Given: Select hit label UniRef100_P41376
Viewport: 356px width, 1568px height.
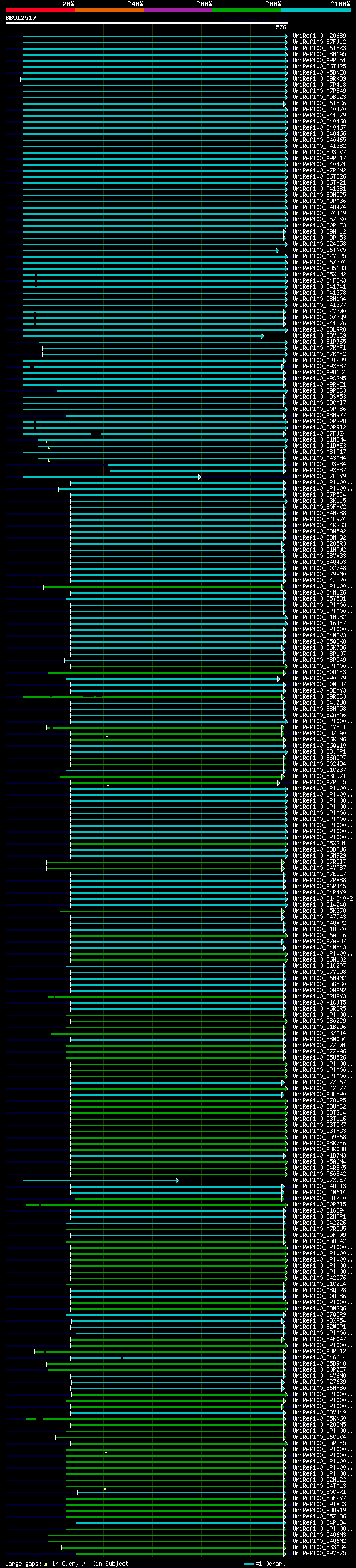Looking at the screenshot, I should coord(319,324).
